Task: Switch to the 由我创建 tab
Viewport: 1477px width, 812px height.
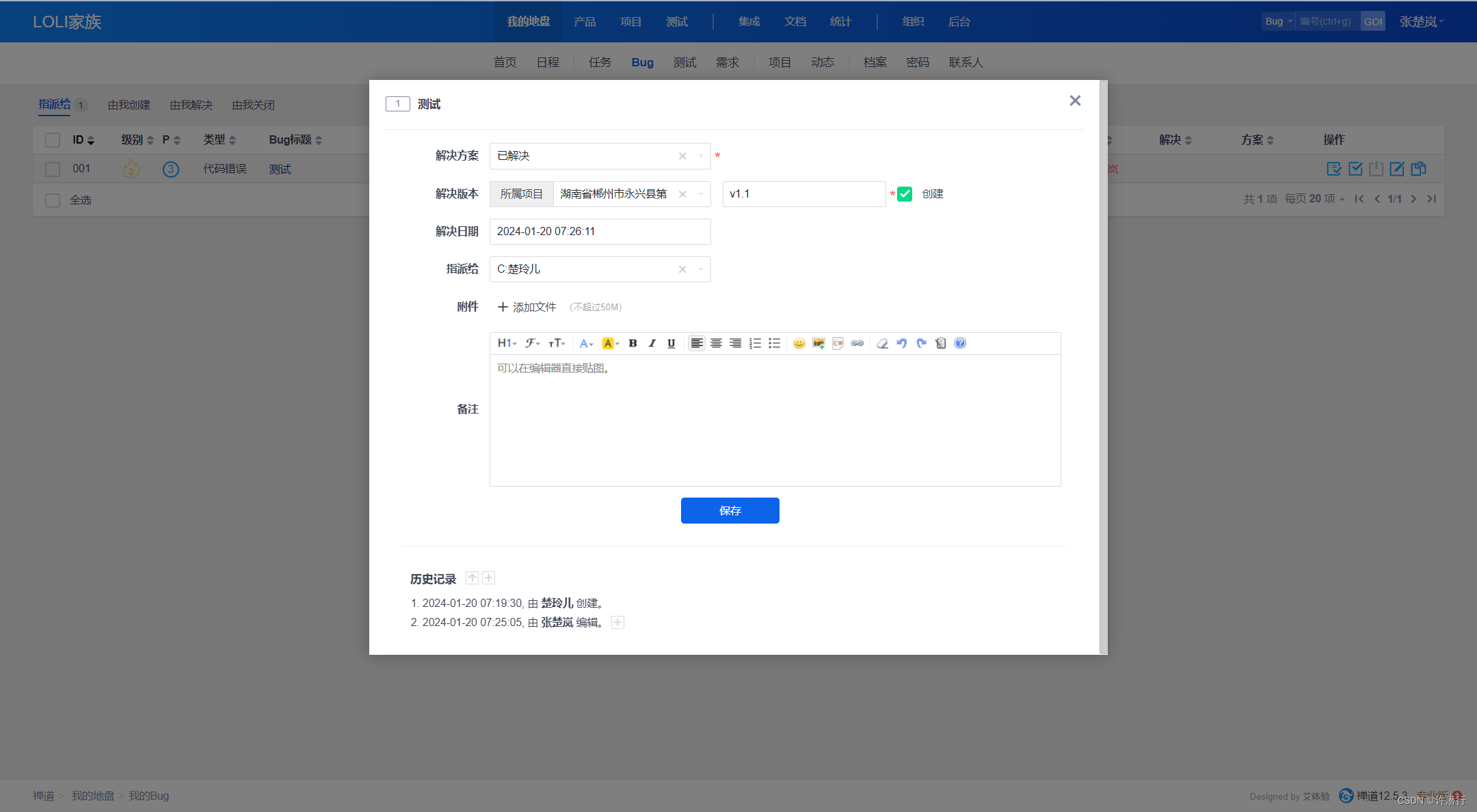Action: 129,105
